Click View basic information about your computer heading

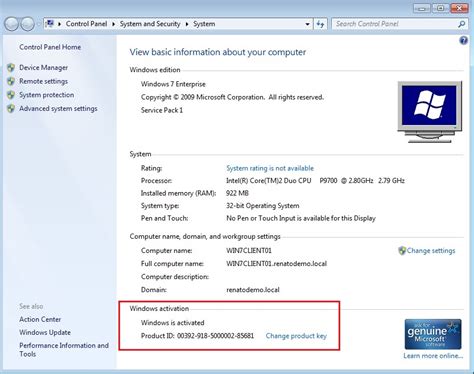(x=218, y=52)
